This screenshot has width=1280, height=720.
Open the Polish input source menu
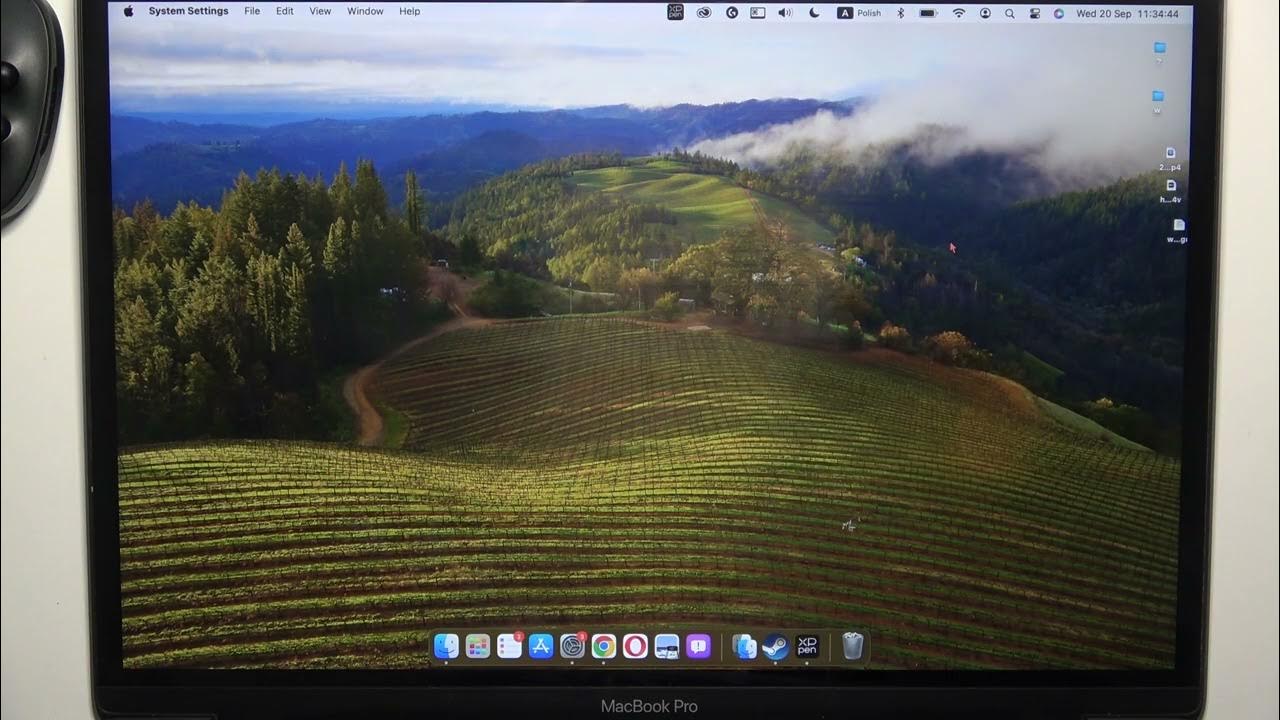860,13
